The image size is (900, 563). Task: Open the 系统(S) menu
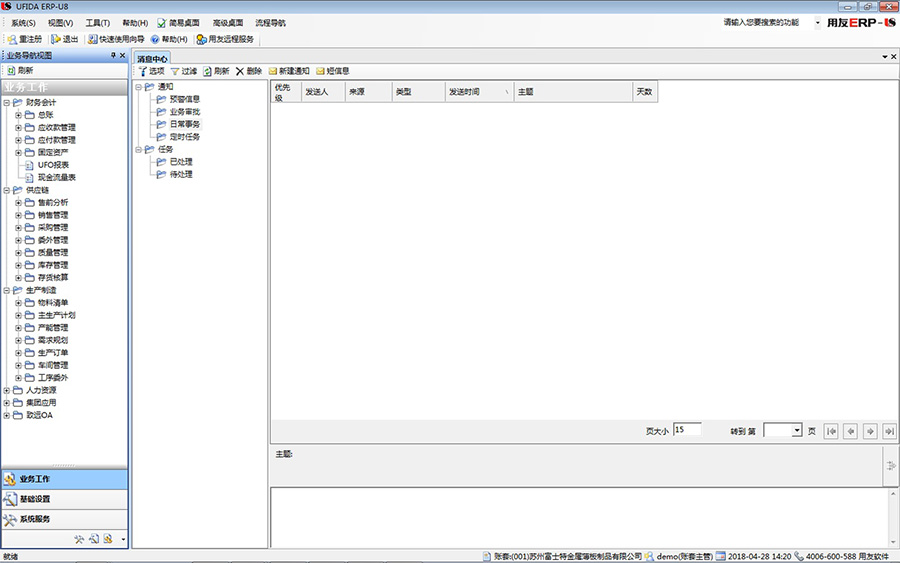click(x=24, y=22)
